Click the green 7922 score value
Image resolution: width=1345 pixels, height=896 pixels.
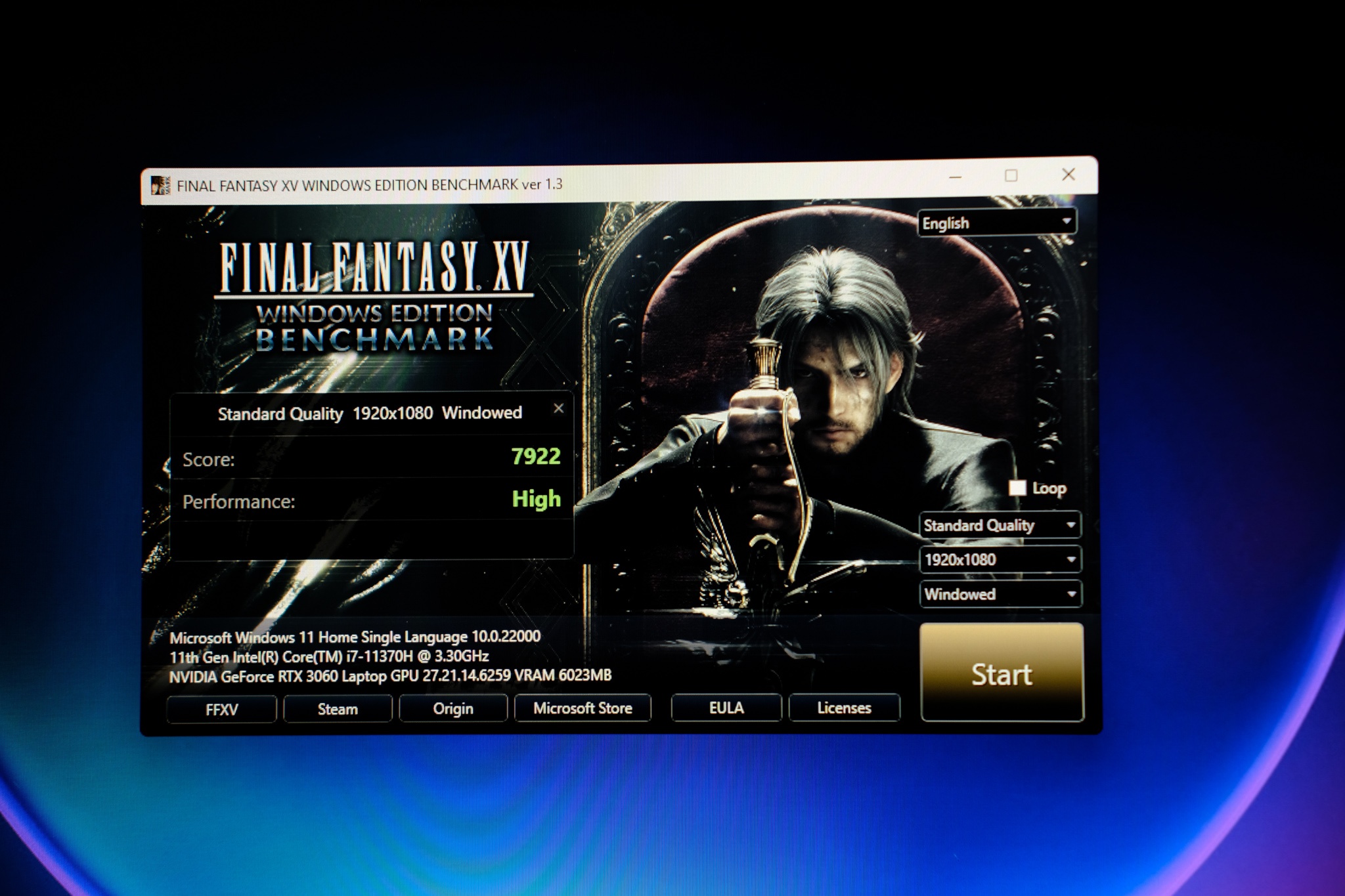[536, 456]
